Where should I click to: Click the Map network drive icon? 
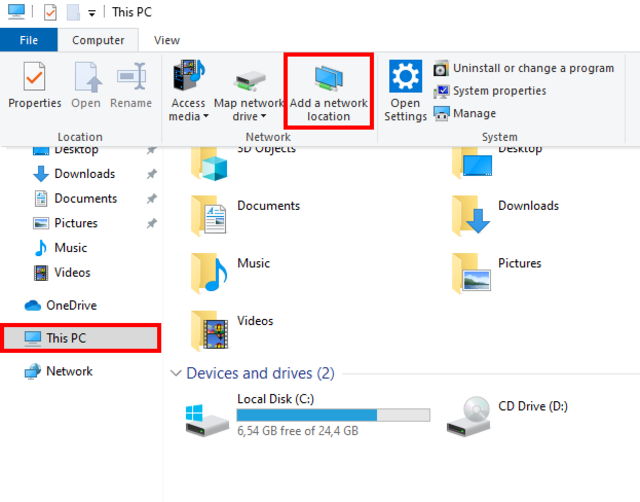pyautogui.click(x=249, y=81)
